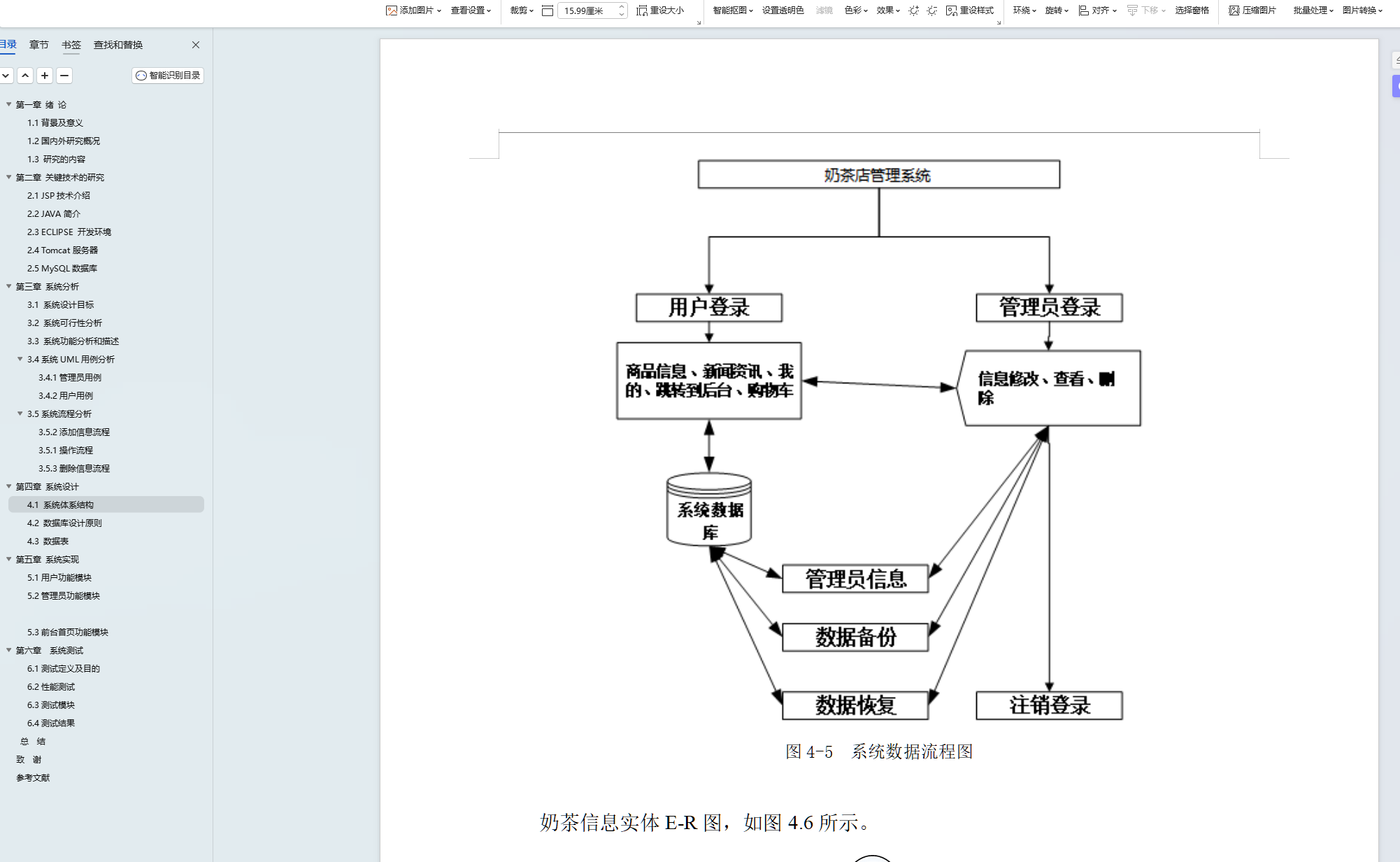Go to 5.2 管理员功能模块 heading
Viewport: 1400px width, 862px height.
(64, 595)
